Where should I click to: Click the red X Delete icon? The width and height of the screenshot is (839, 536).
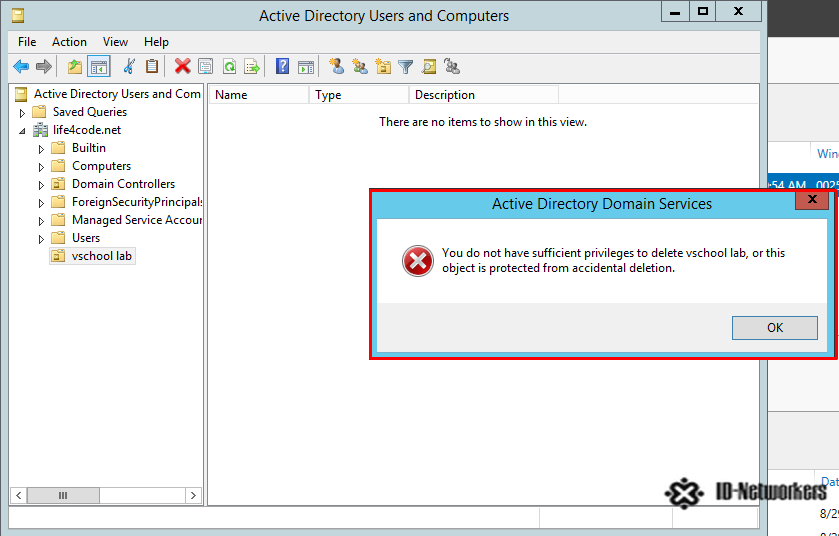click(182, 66)
